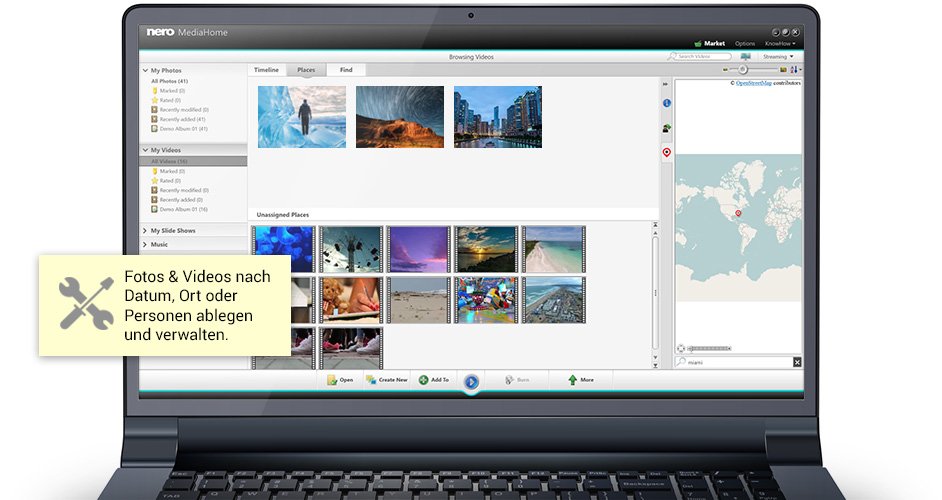
Task: Select Recently modified under My Videos
Action: coord(180,191)
